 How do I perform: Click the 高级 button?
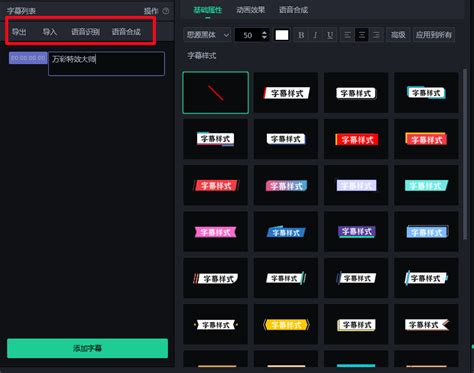click(398, 35)
